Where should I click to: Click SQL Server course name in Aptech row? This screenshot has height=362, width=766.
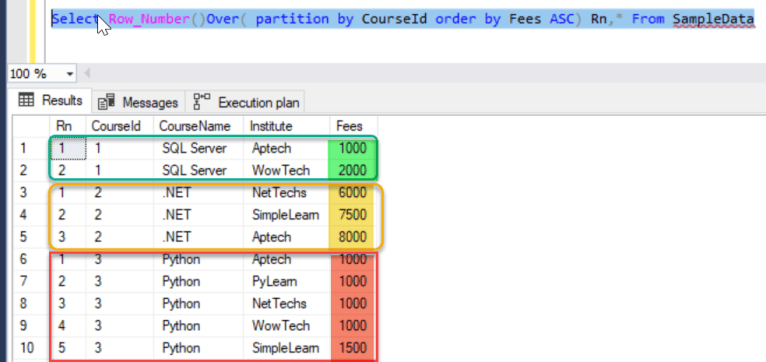198,148
